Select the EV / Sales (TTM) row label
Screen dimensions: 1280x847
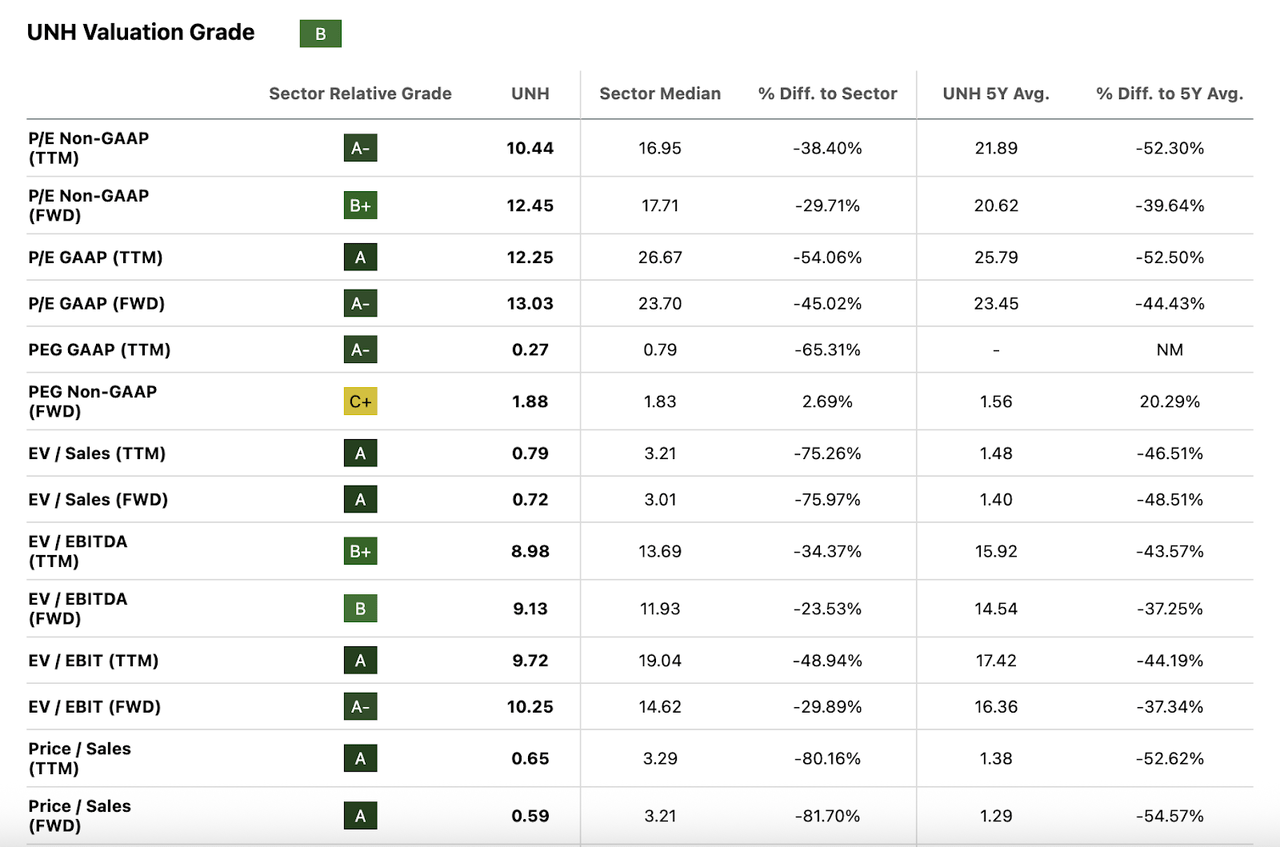click(97, 454)
